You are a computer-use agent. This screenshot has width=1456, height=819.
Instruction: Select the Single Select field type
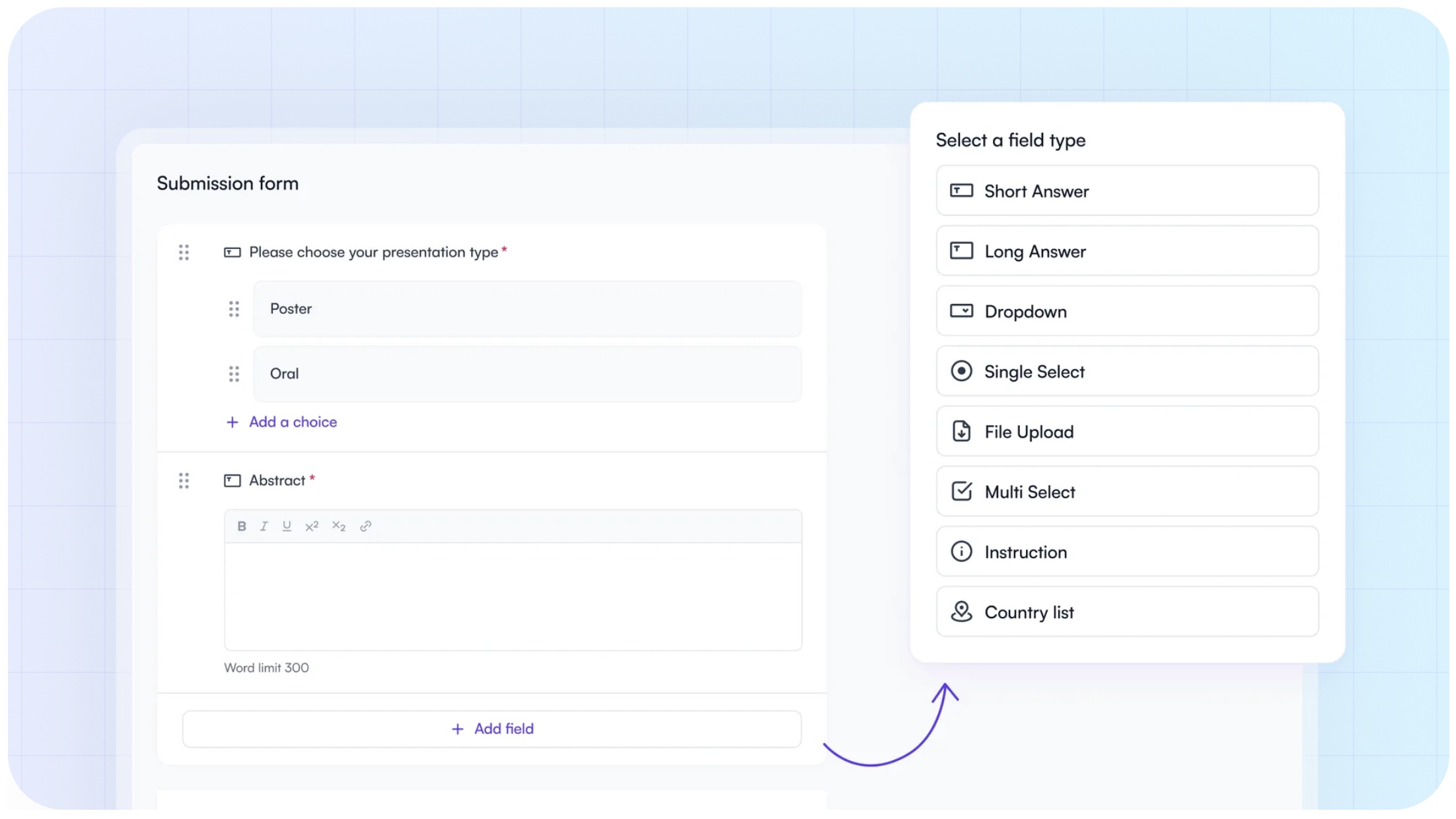click(1126, 371)
